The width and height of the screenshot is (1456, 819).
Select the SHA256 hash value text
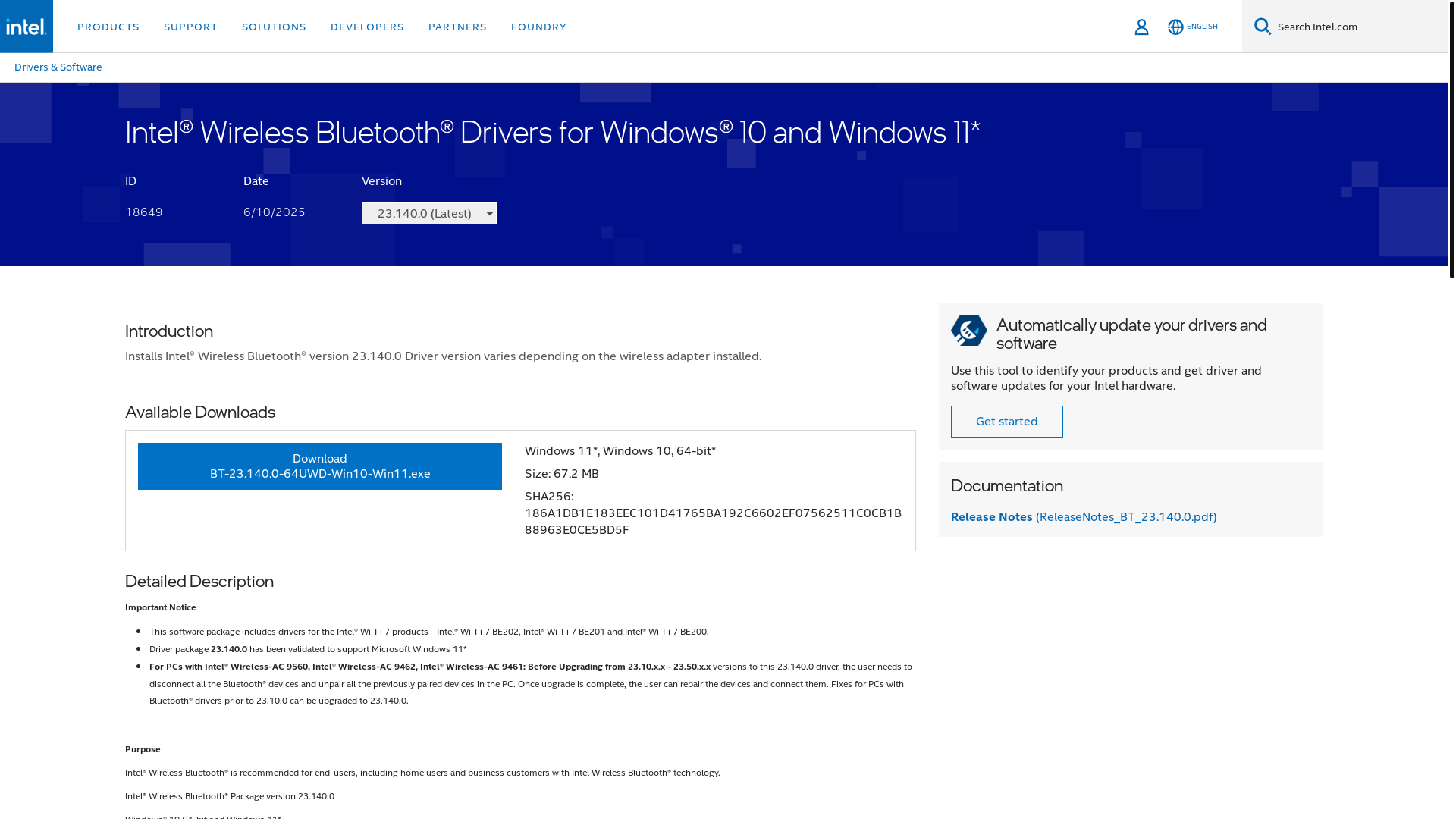pos(713,521)
